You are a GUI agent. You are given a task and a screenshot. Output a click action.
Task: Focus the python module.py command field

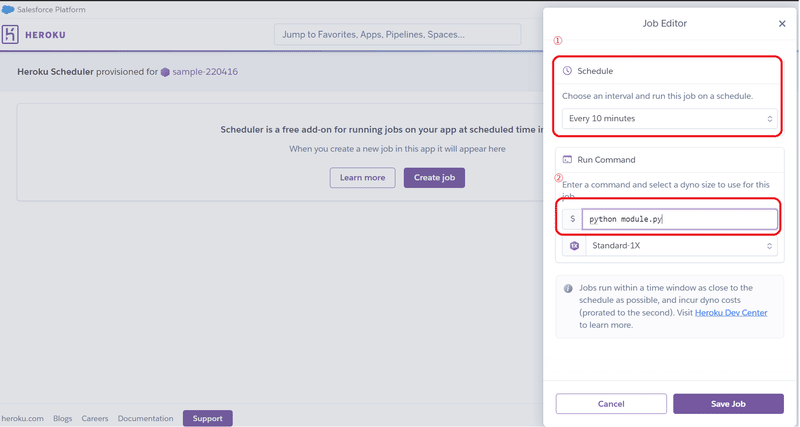pyautogui.click(x=680, y=219)
